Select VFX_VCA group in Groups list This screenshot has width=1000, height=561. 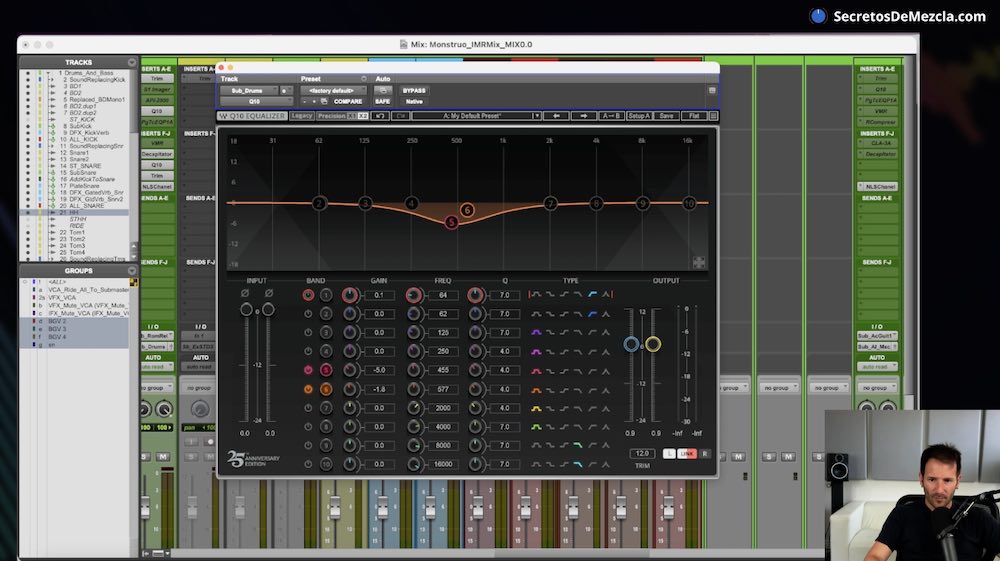click(62, 297)
